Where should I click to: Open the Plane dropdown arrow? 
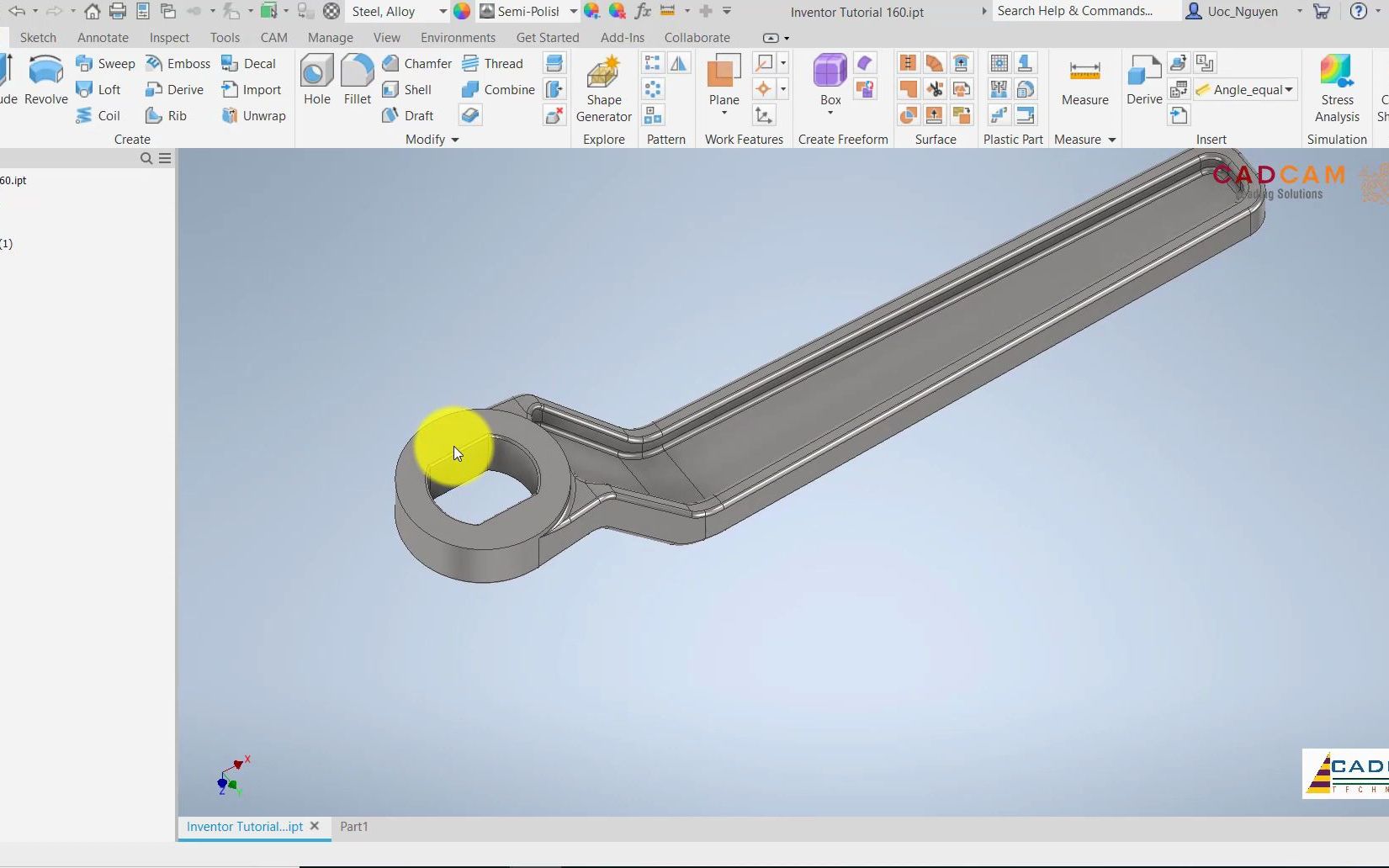[x=723, y=112]
